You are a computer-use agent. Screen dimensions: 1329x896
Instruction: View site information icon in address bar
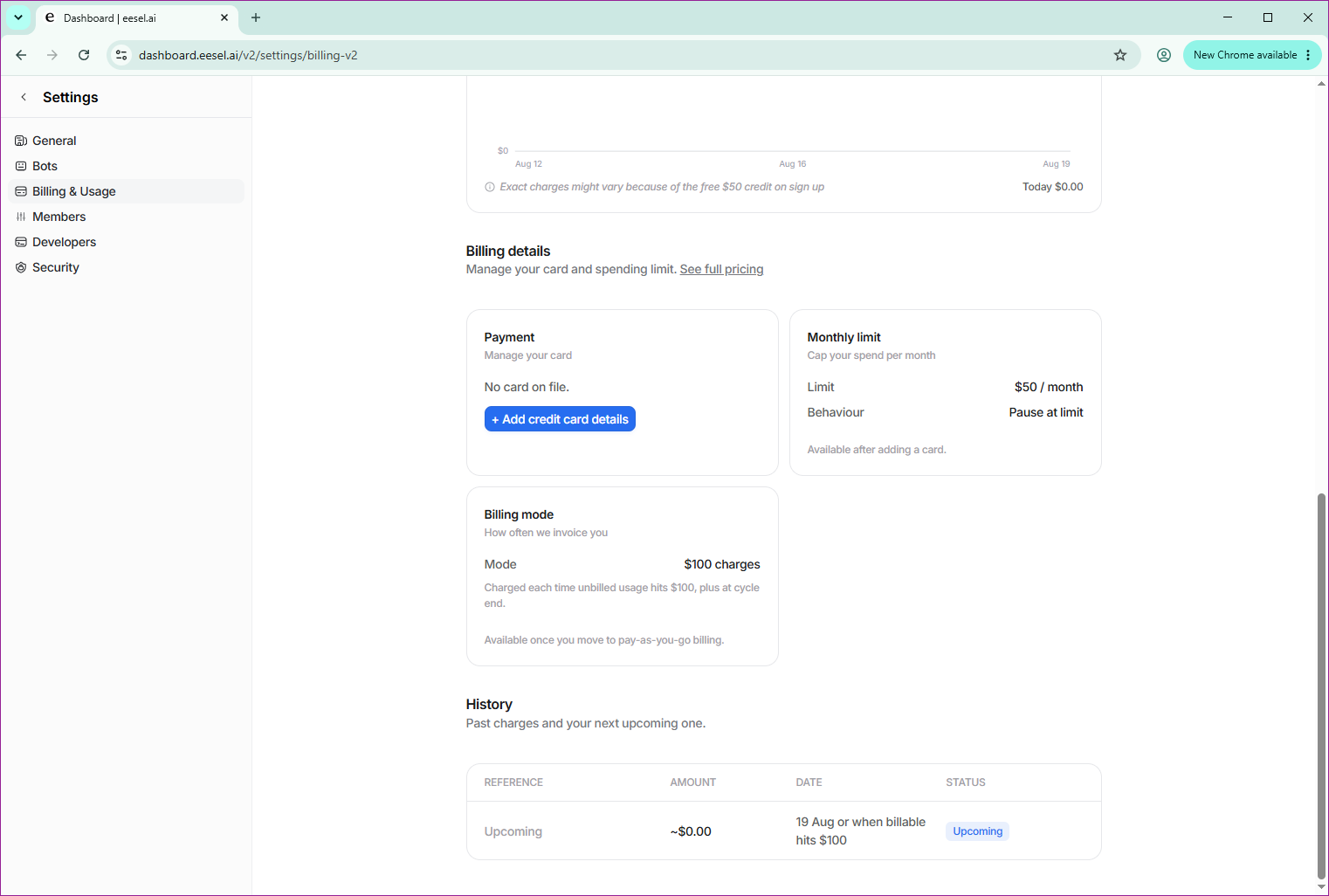[x=121, y=55]
